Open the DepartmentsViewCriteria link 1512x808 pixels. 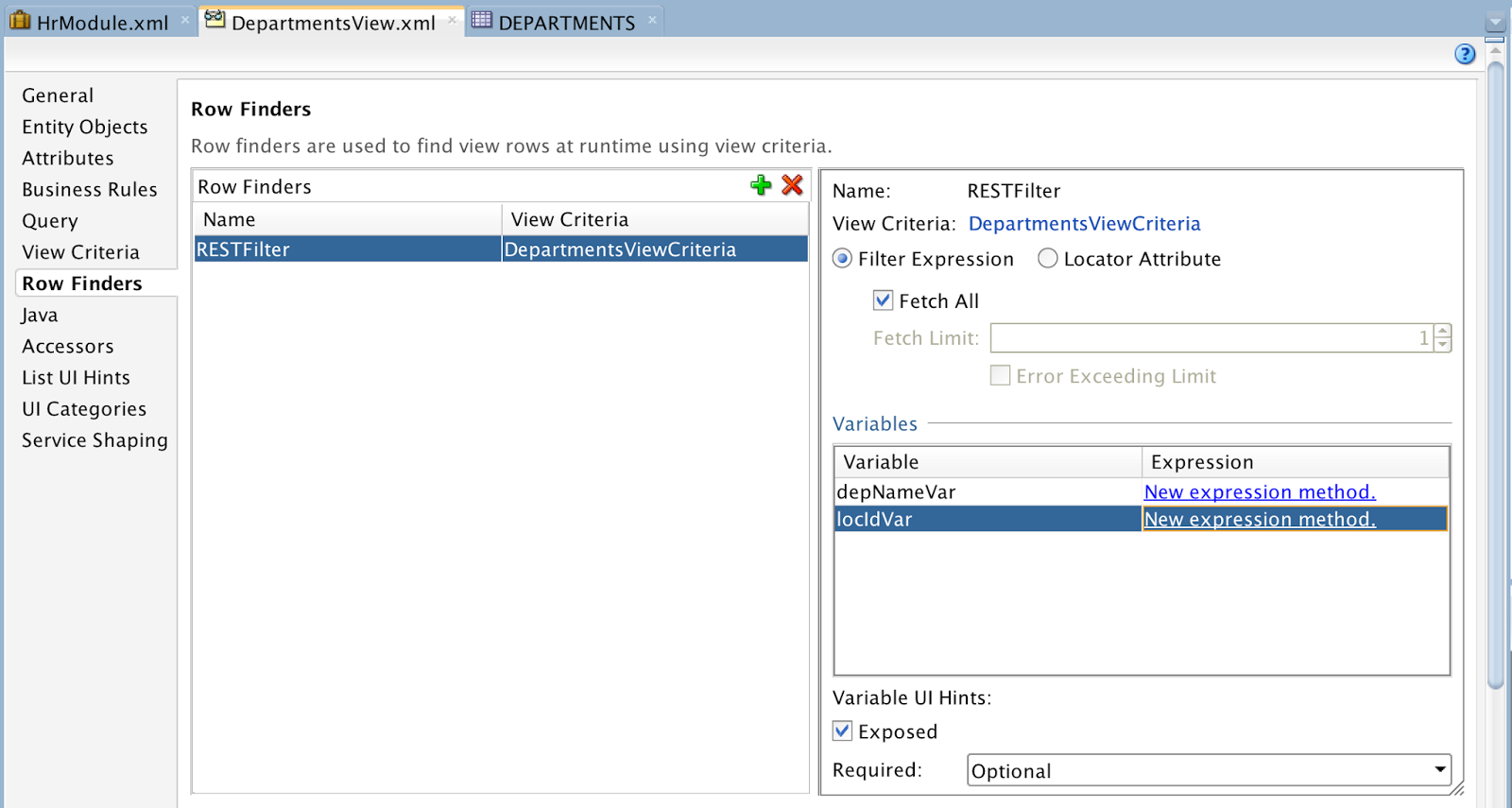(x=1084, y=224)
